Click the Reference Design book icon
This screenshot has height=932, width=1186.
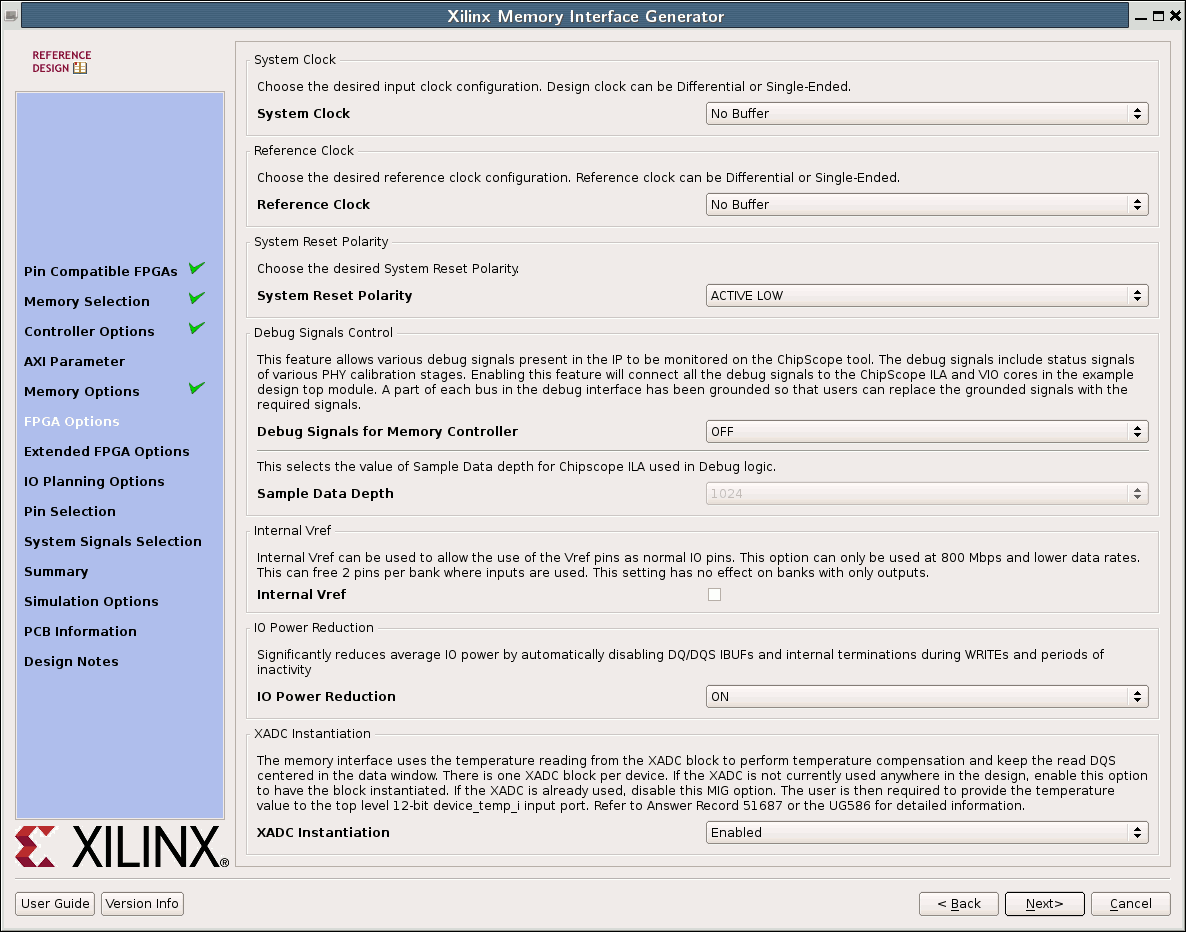tap(80, 68)
